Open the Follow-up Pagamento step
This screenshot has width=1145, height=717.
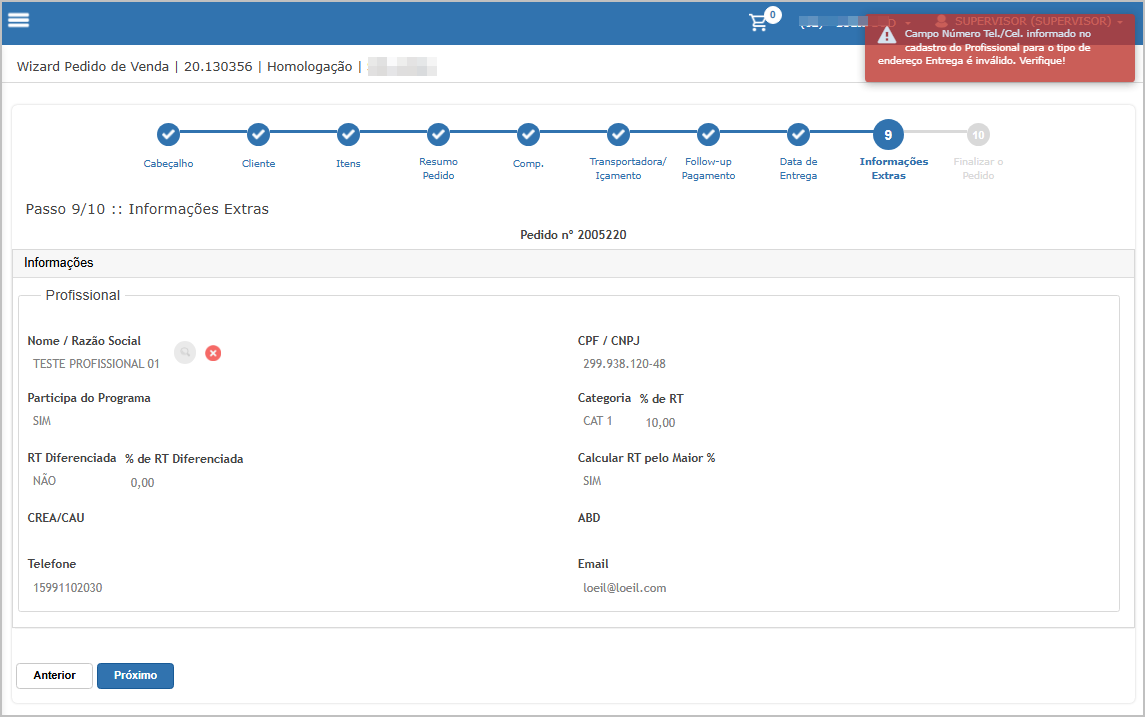click(x=708, y=134)
